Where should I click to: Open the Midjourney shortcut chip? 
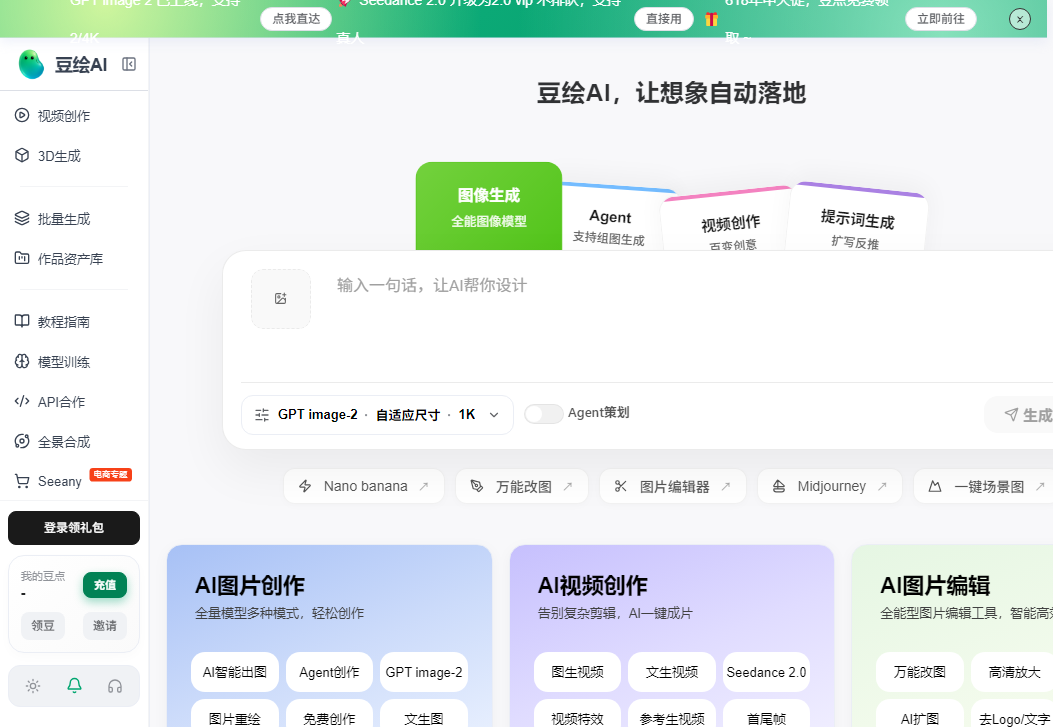[830, 486]
